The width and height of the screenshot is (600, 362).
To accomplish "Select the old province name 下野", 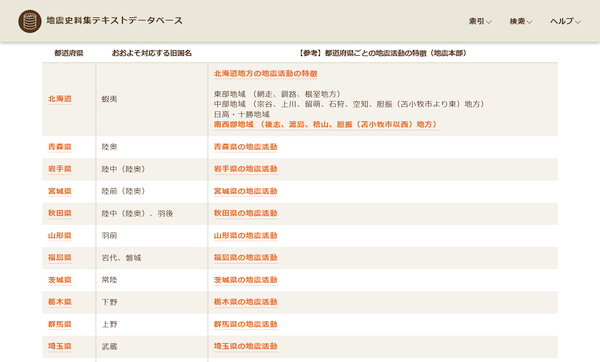I will tap(109, 302).
